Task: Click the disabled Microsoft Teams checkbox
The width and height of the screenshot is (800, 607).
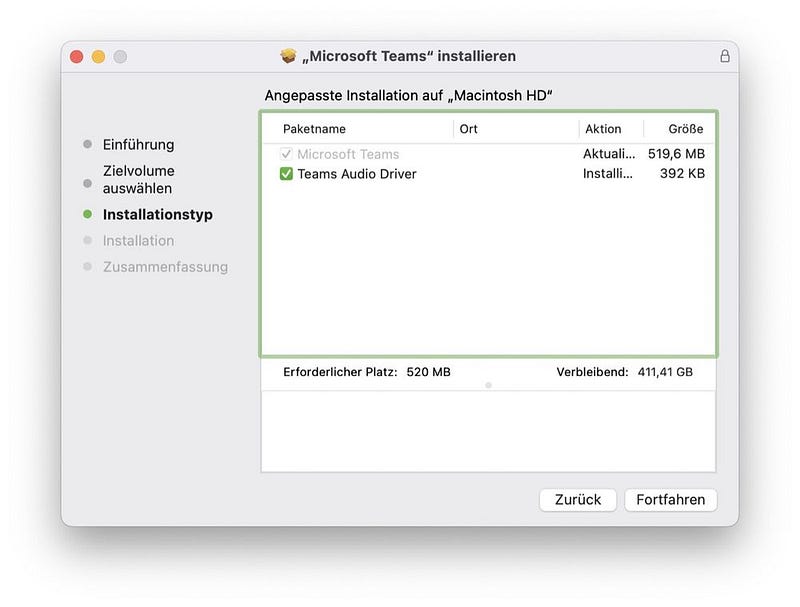Action: pos(286,154)
